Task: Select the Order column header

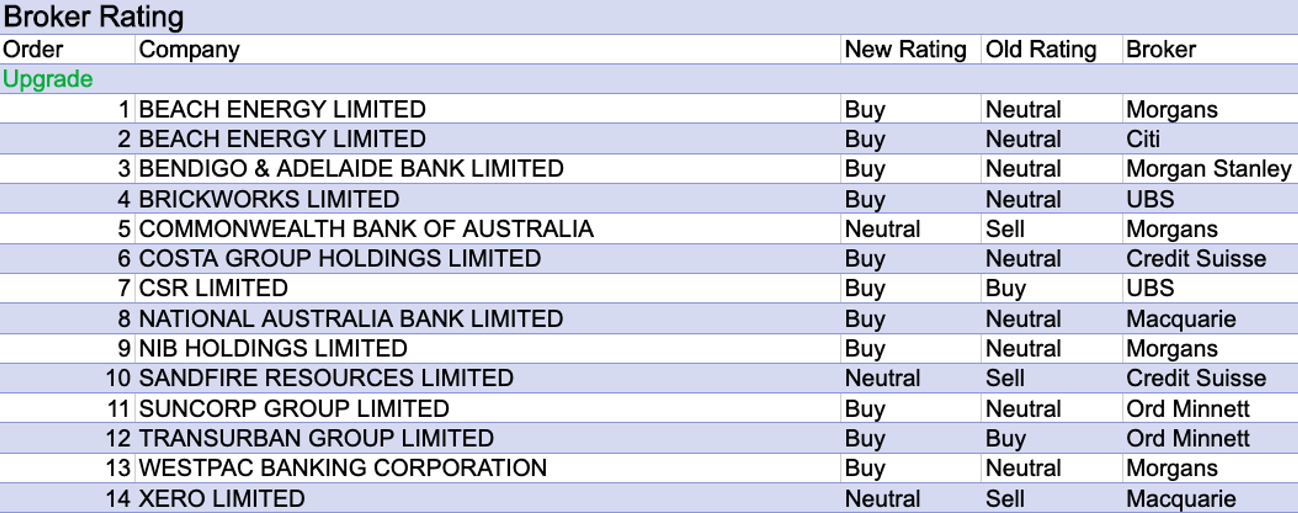Action: (33, 49)
